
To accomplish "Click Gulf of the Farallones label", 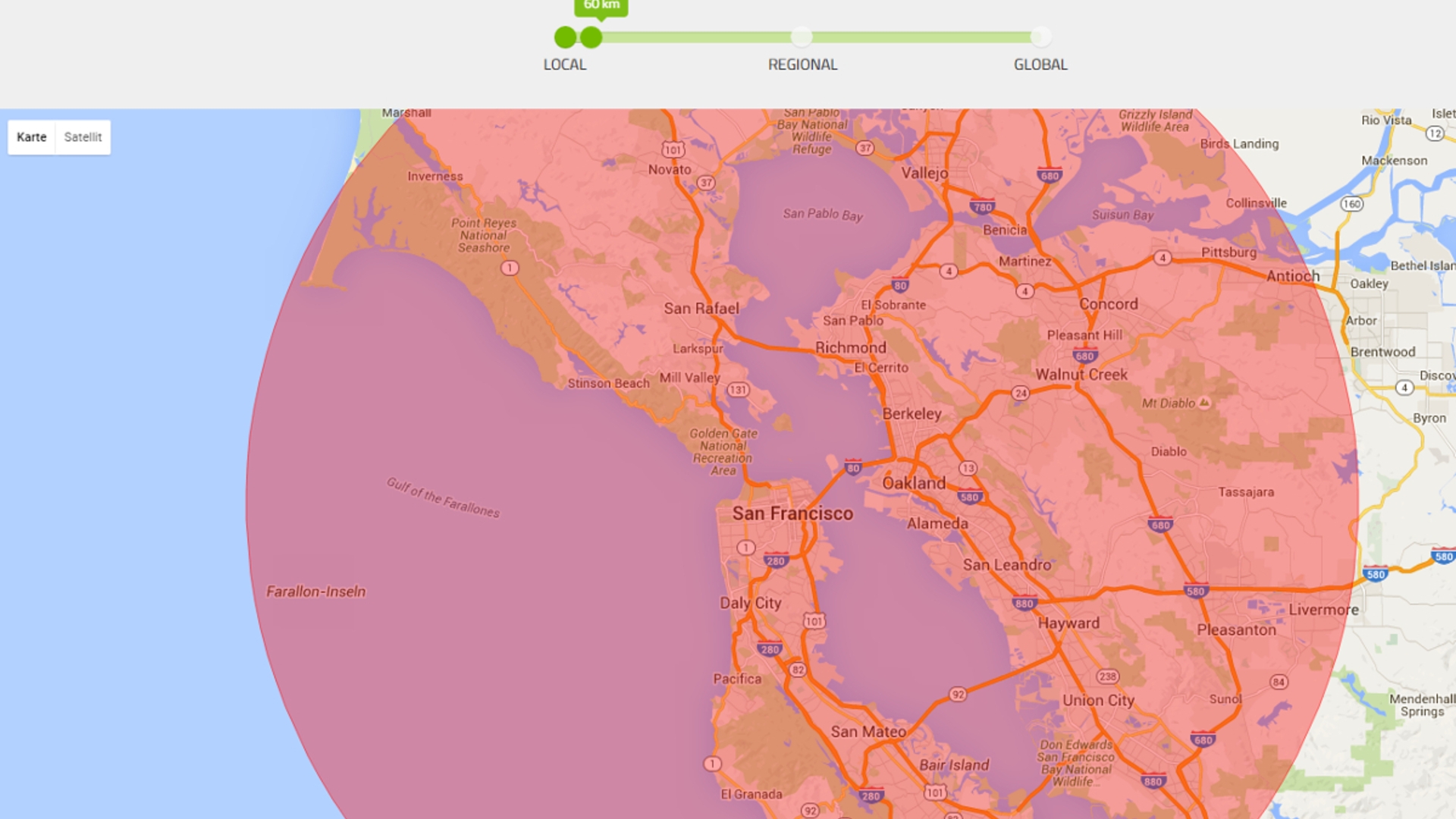I will click(x=444, y=497).
